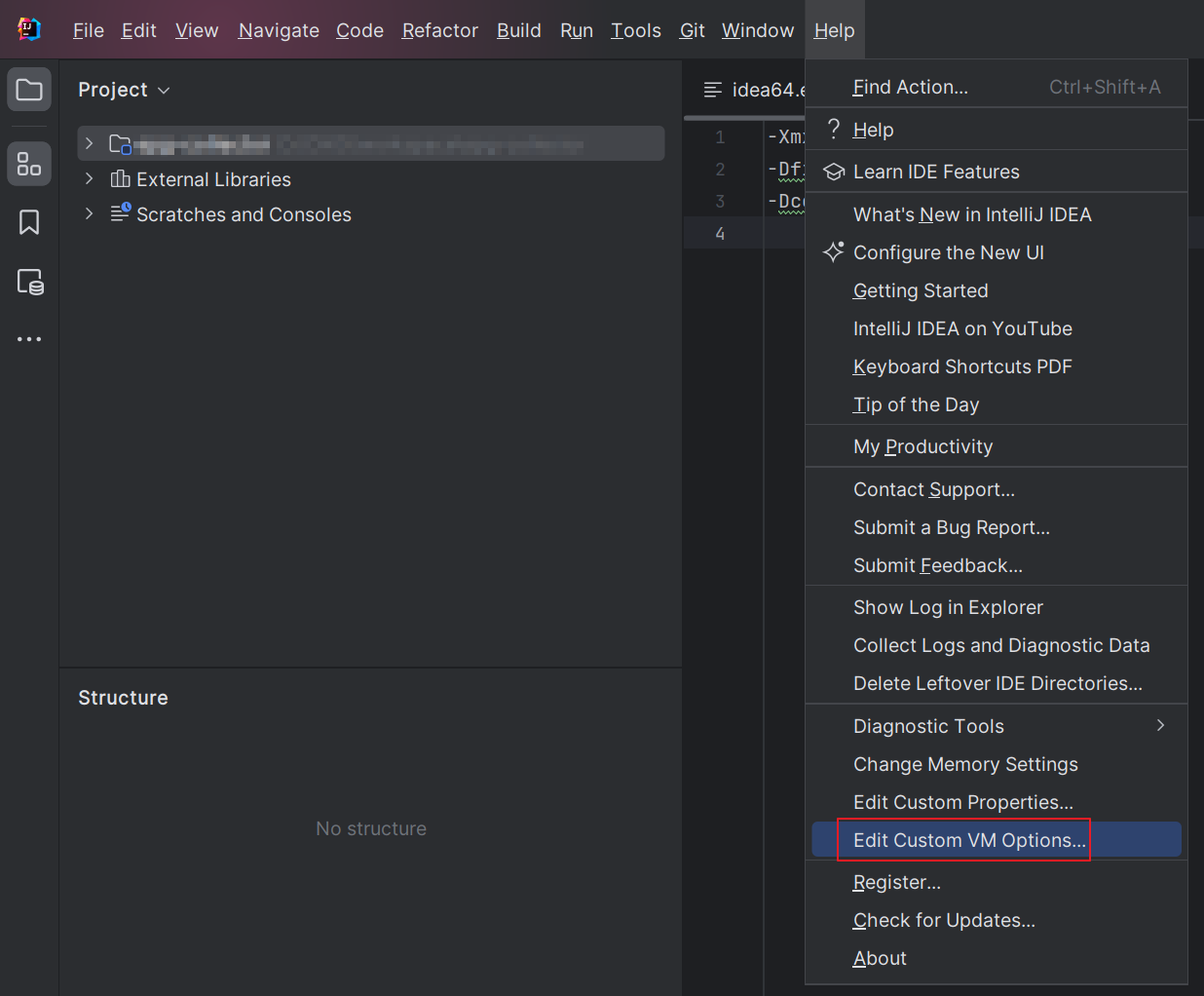The height and width of the screenshot is (996, 1204).
Task: Open More tool windows ellipsis icon
Action: [29, 339]
